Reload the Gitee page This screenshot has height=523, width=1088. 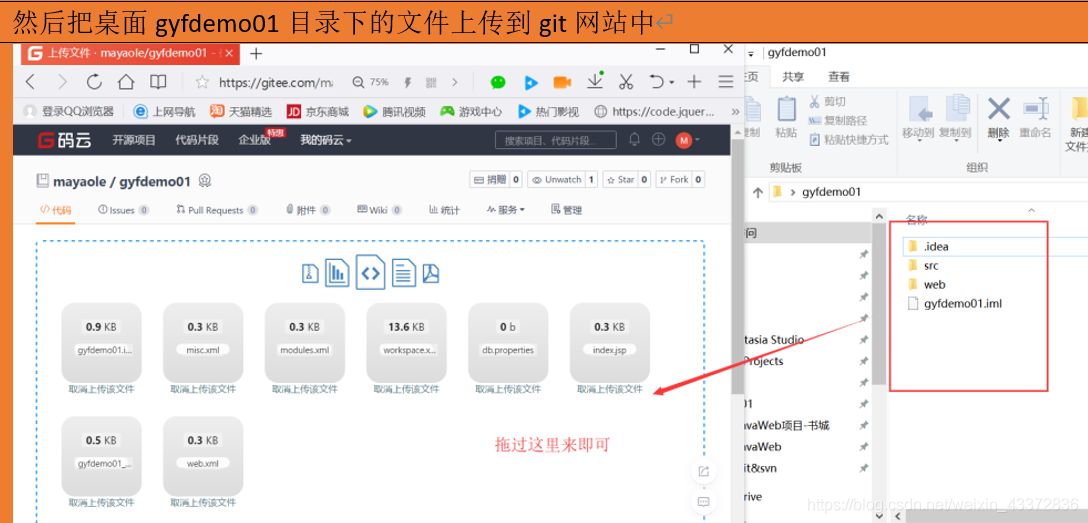tap(94, 82)
